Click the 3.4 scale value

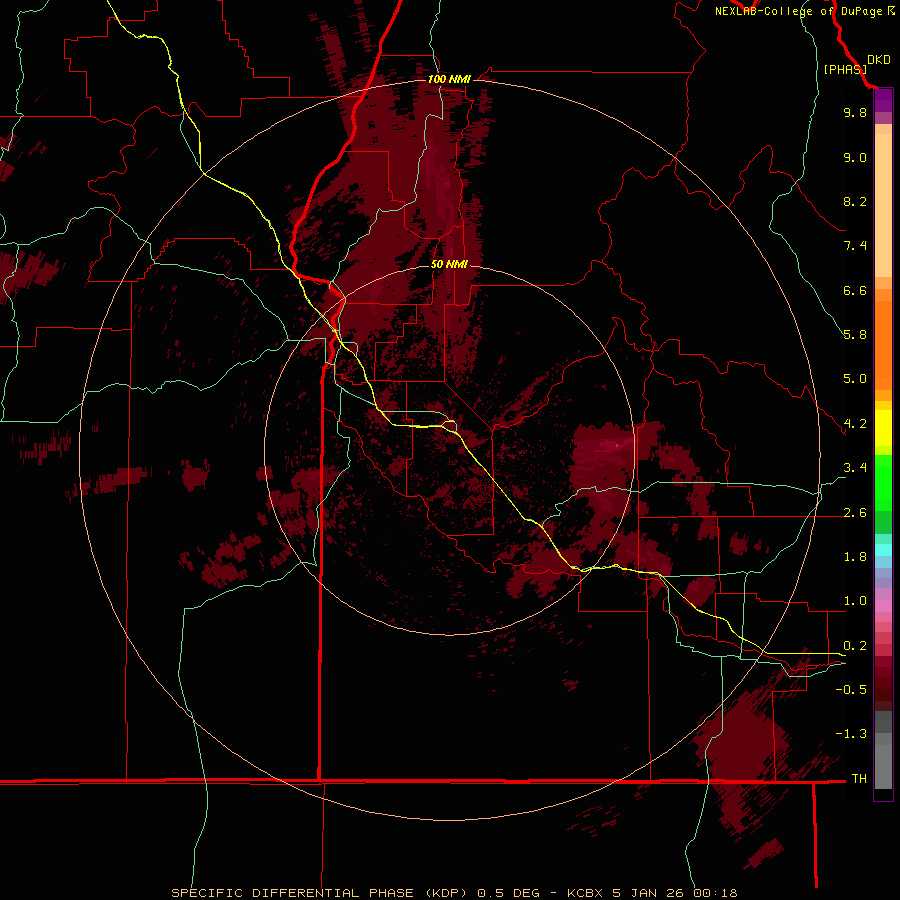[x=855, y=468]
